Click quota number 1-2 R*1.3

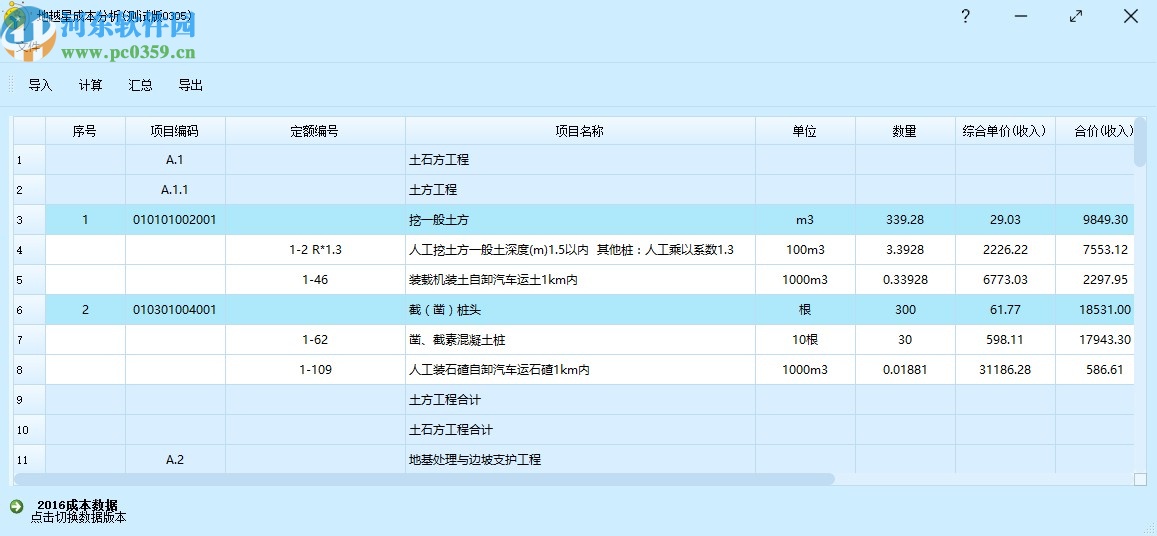coord(315,250)
